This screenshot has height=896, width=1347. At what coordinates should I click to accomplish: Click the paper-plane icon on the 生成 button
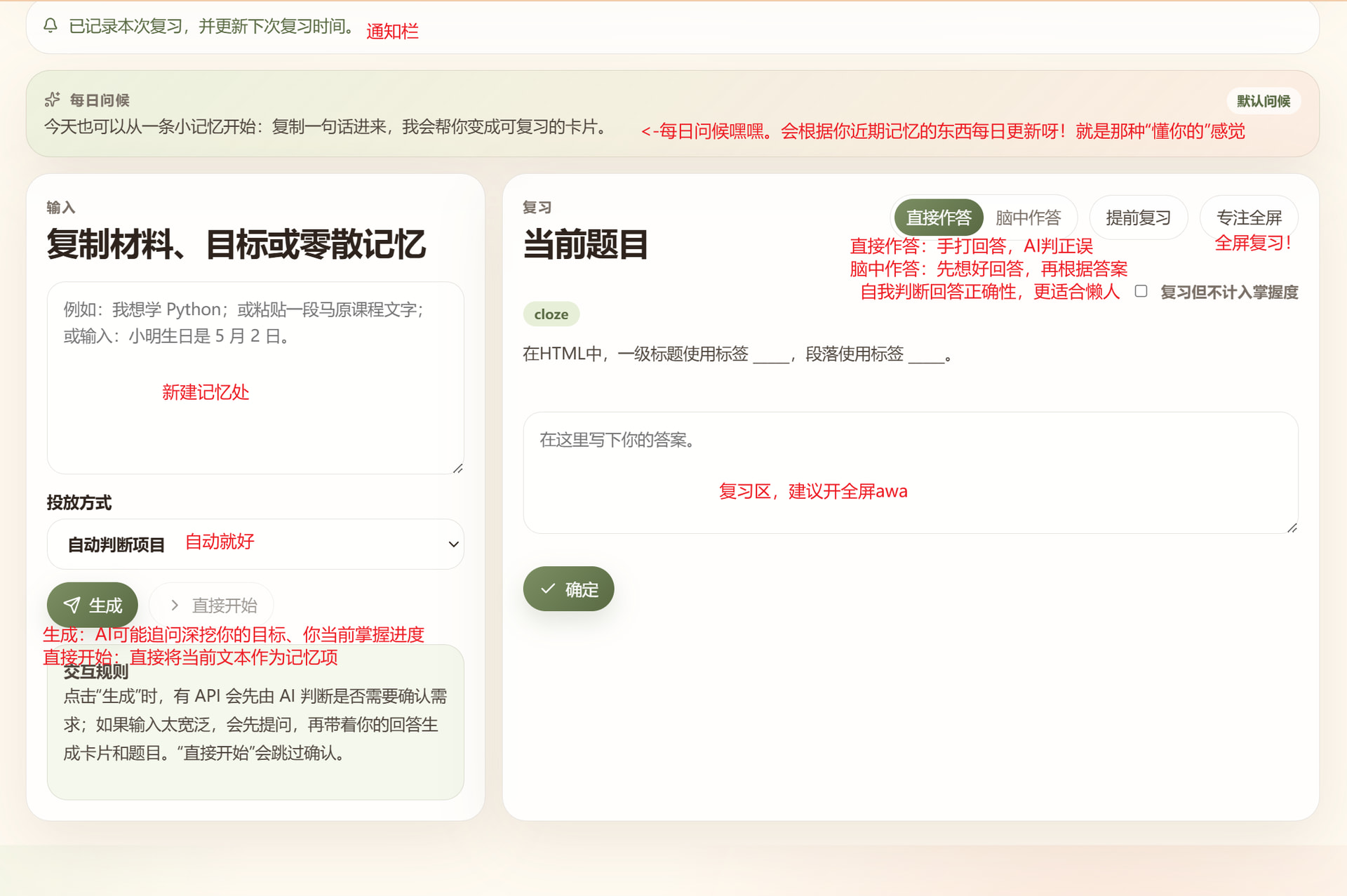point(72,605)
